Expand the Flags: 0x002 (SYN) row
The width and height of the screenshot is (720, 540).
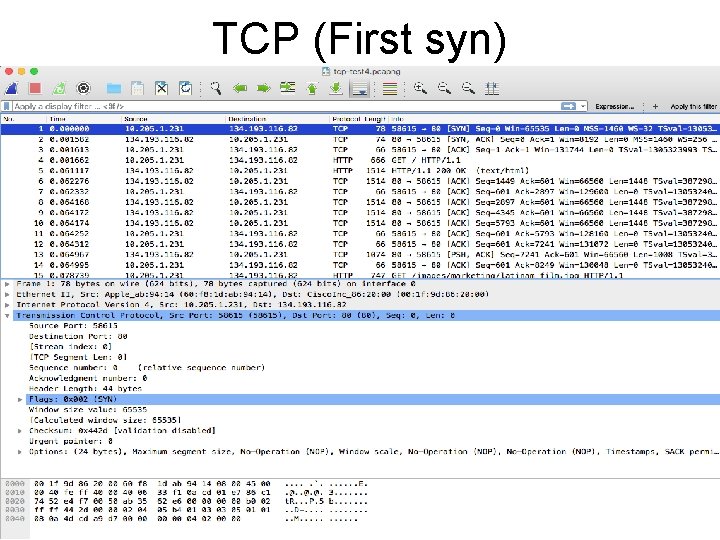coord(20,399)
